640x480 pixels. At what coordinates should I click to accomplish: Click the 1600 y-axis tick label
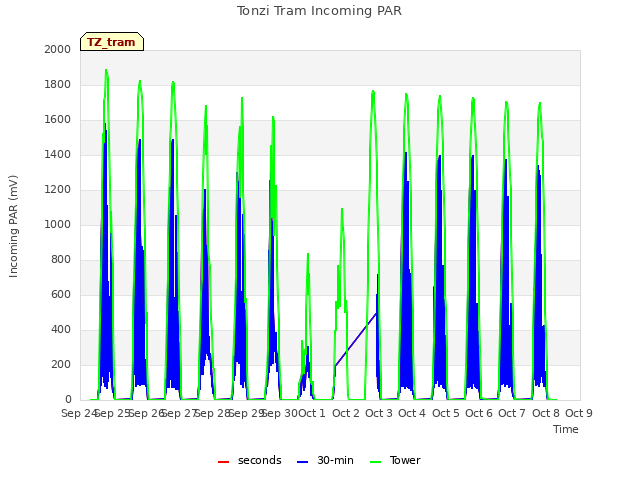(x=58, y=120)
